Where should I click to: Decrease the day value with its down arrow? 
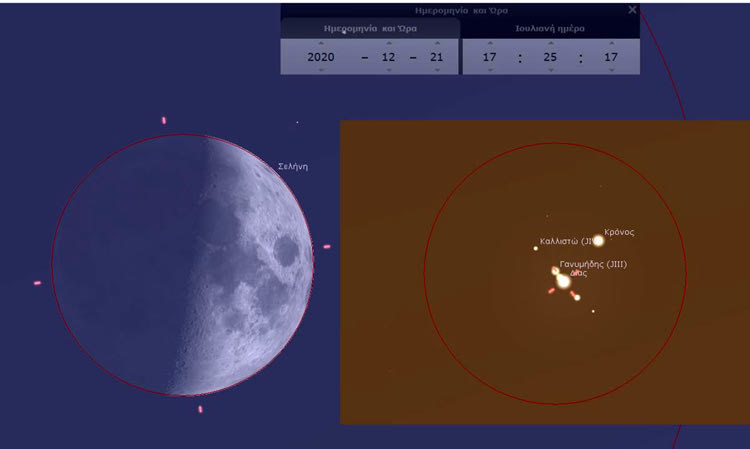pyautogui.click(x=436, y=71)
